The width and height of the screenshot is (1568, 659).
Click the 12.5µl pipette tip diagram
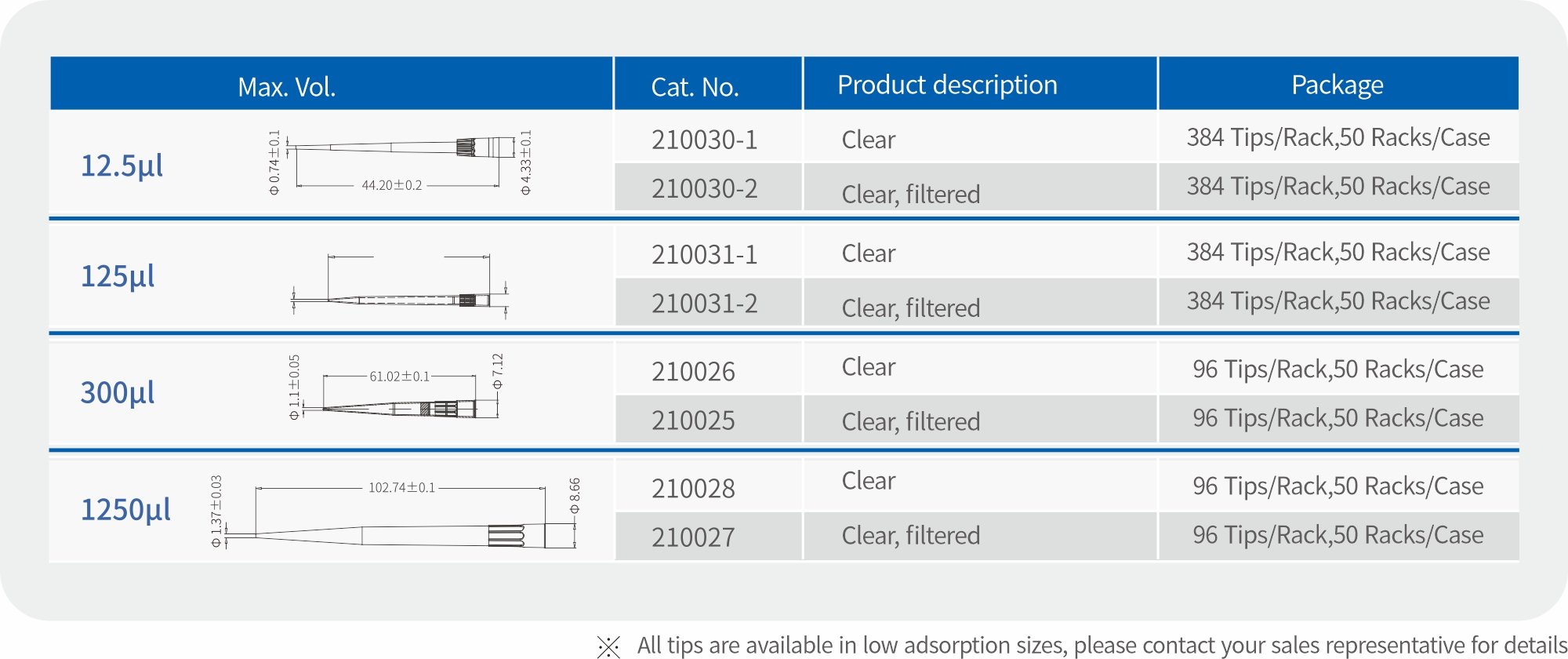point(400,162)
